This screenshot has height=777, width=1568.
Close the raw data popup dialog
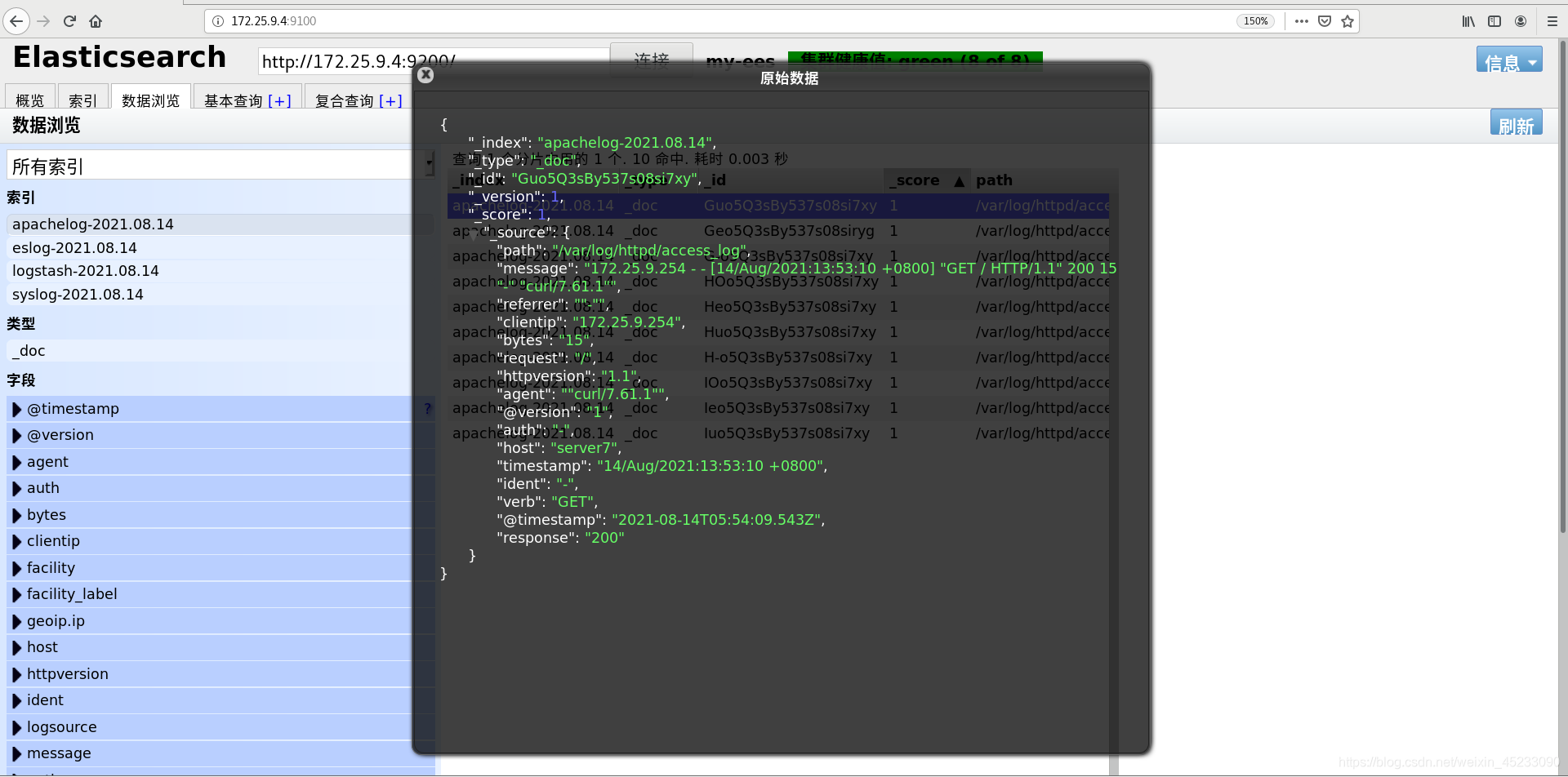[425, 75]
